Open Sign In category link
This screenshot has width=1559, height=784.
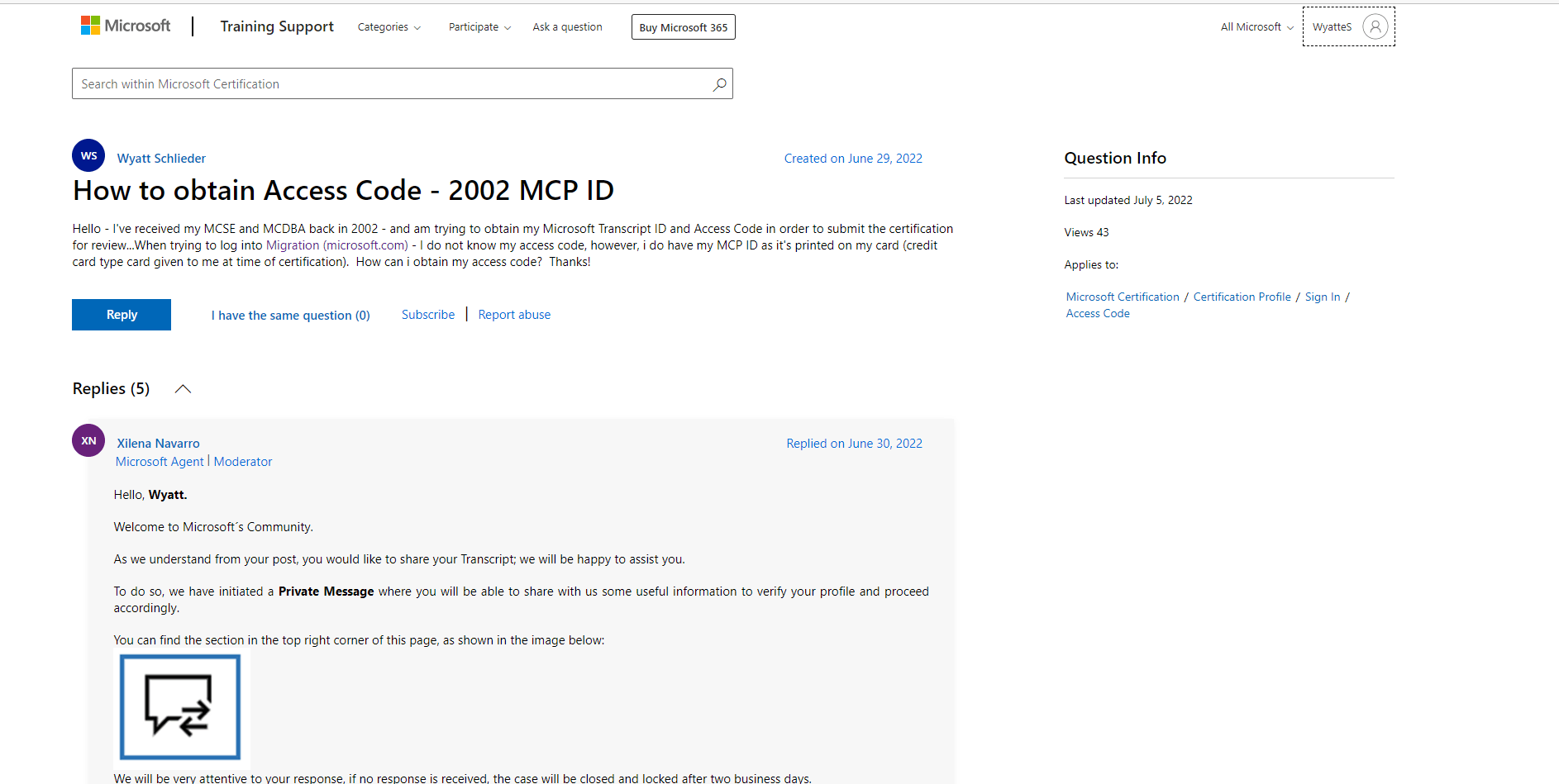(1323, 297)
